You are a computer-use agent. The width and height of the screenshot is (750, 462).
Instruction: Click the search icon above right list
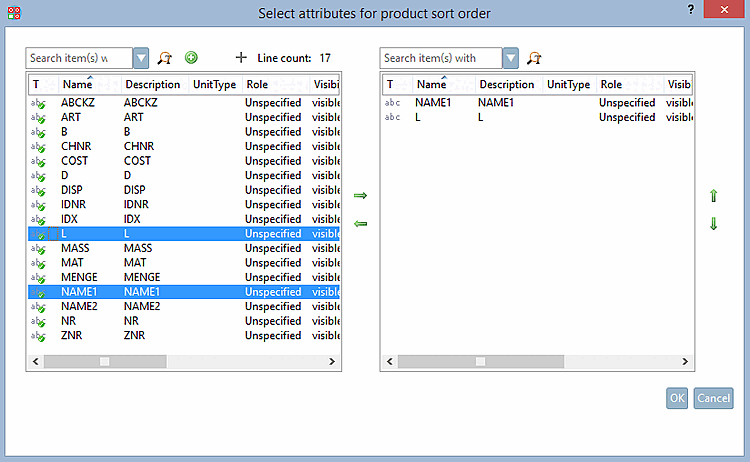535,59
